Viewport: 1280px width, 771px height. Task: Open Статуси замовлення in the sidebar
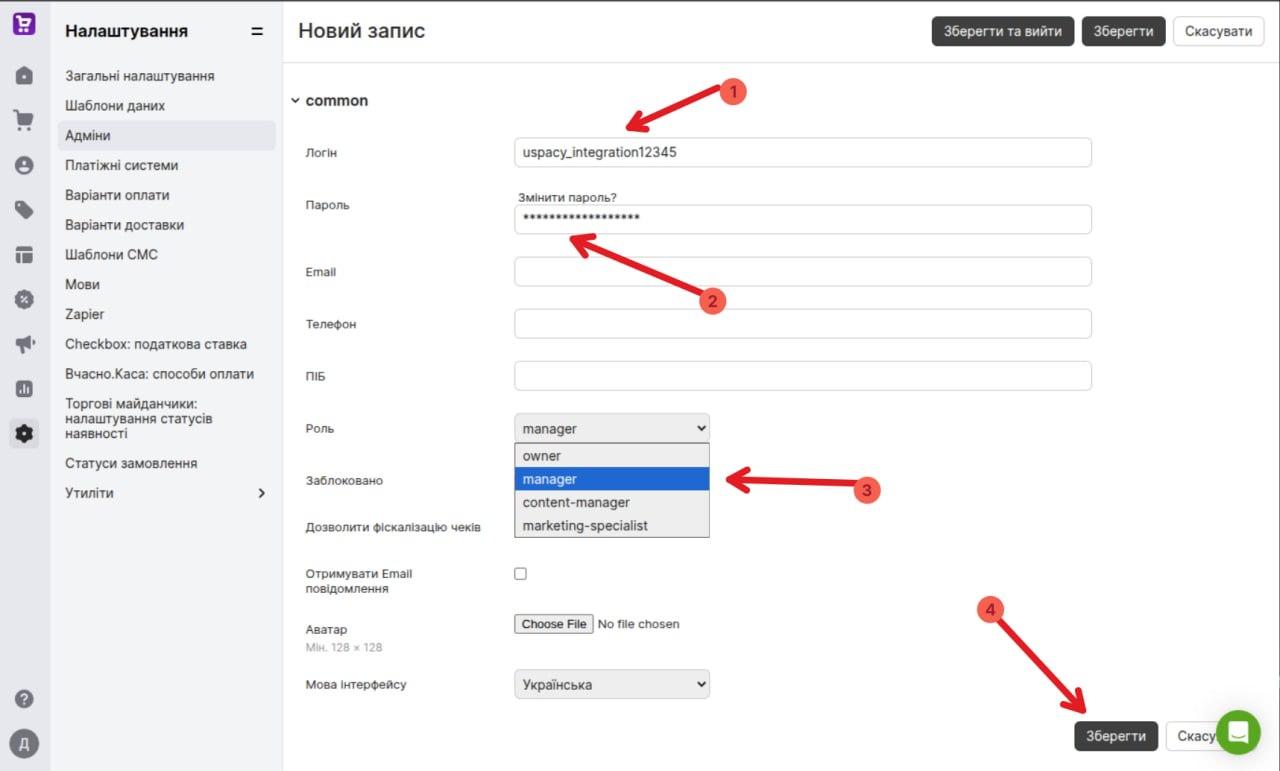131,463
